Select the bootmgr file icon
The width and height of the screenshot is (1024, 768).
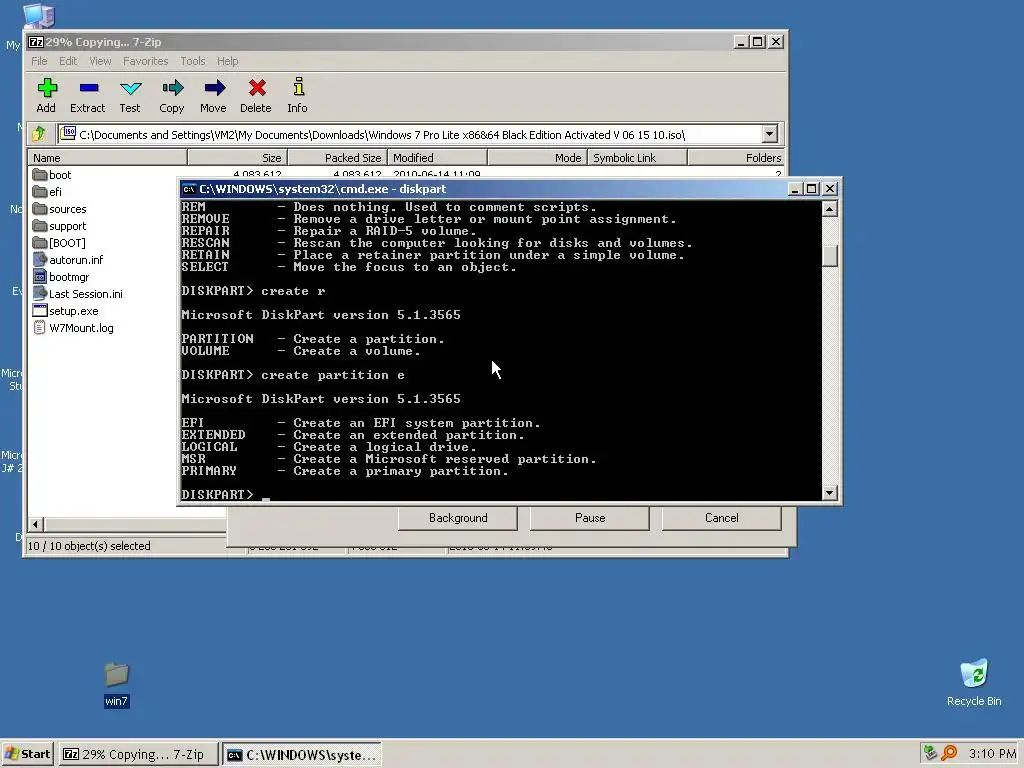(x=40, y=276)
